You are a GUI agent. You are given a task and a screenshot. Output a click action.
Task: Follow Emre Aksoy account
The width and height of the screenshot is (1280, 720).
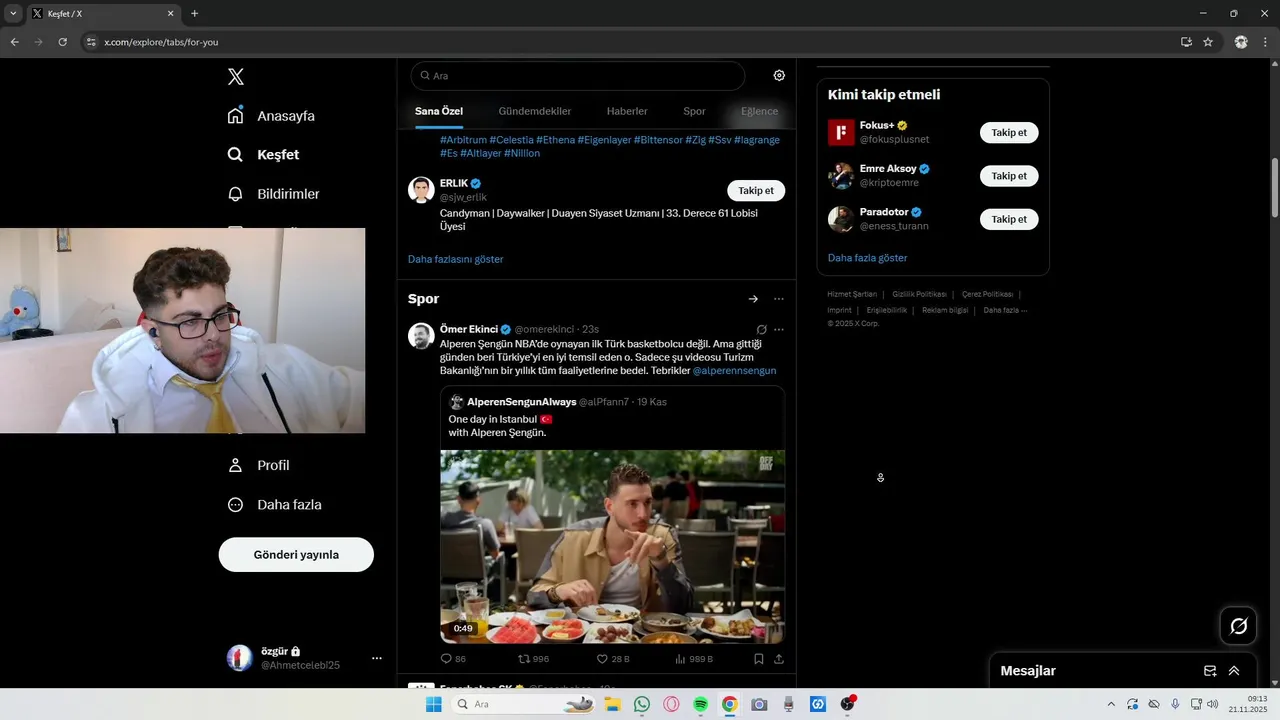[x=1009, y=176]
